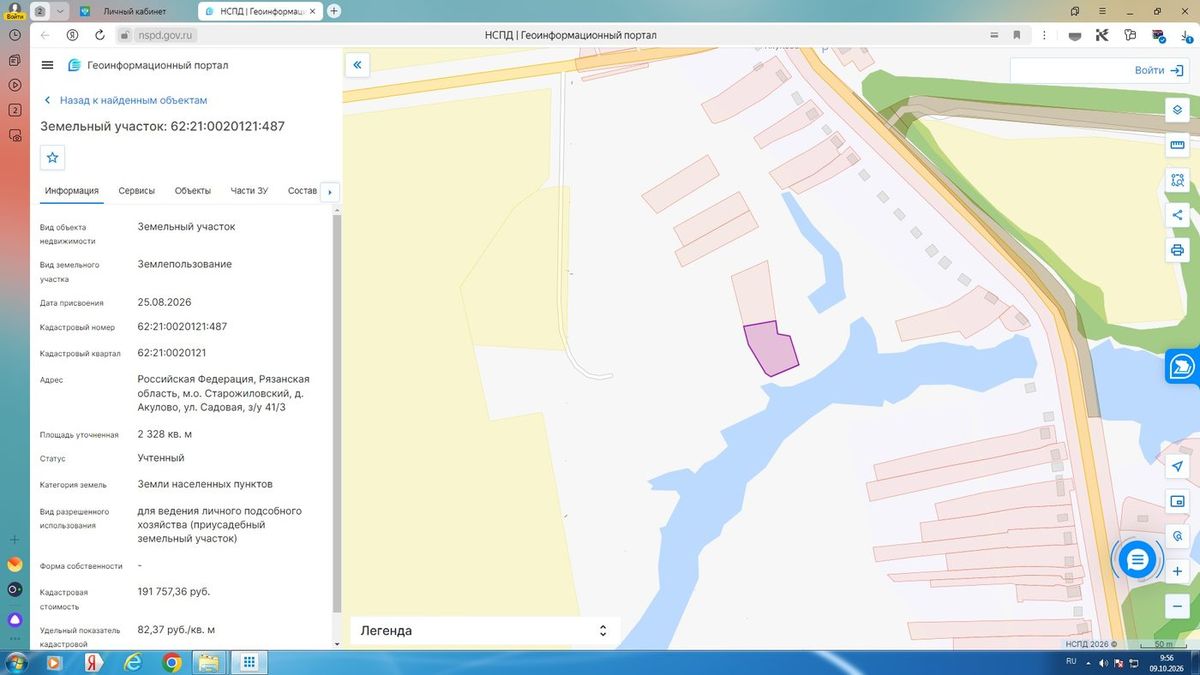Print the map using the printer icon
Screen dimensions: 1200x675
pyautogui.click(x=1177, y=250)
